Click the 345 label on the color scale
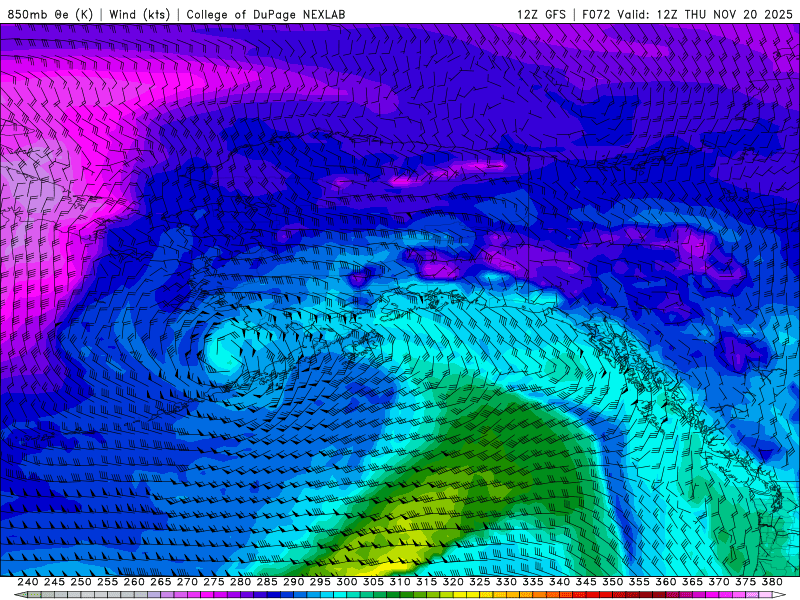The width and height of the screenshot is (800, 600). click(586, 582)
